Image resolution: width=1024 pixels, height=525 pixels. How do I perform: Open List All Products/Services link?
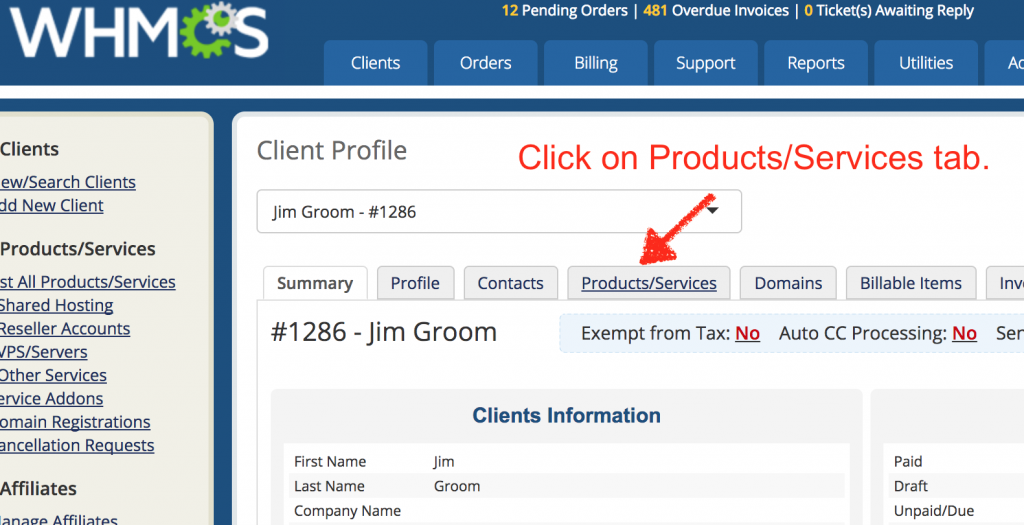coord(87,282)
